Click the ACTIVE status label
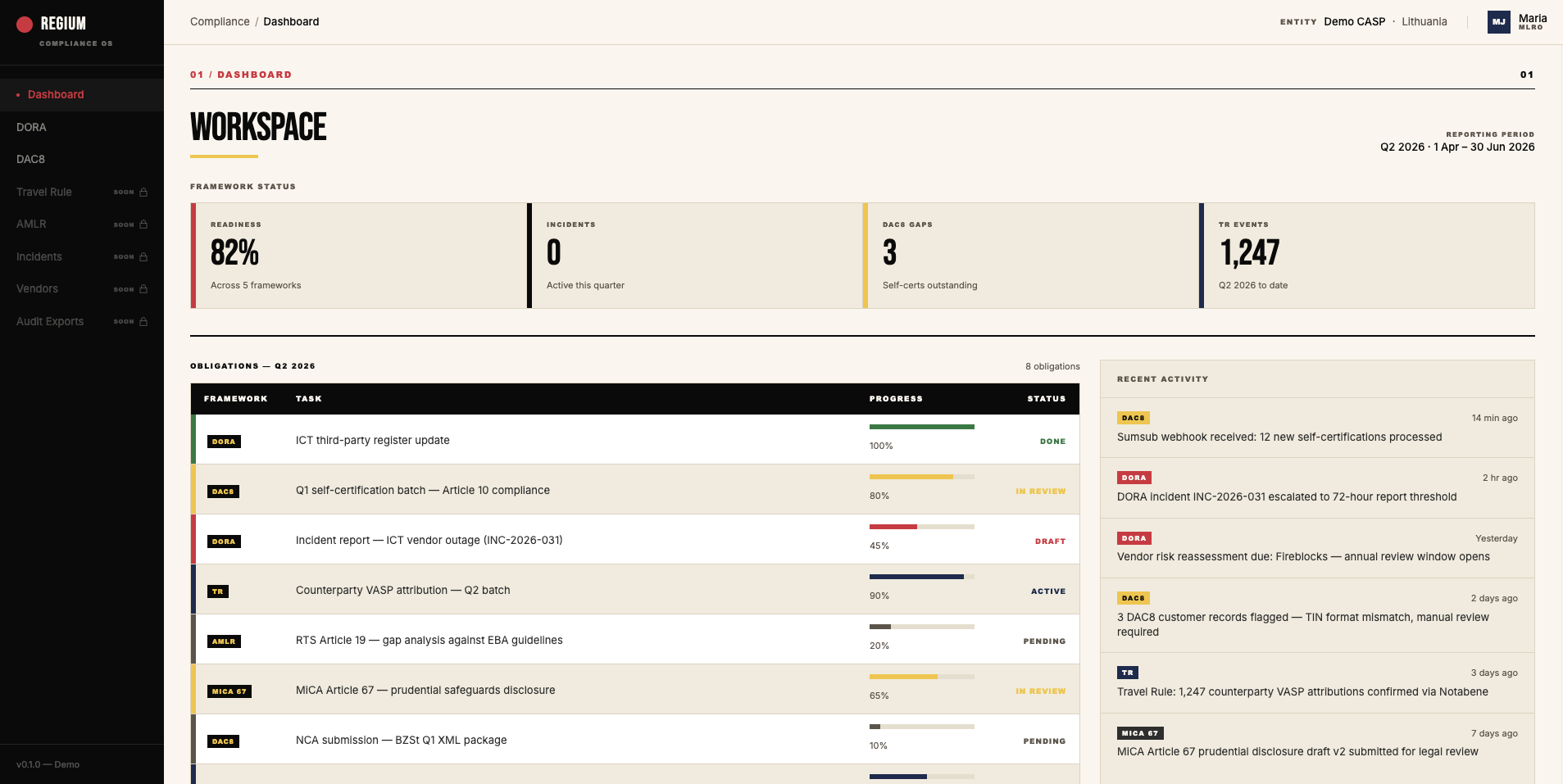 [x=1048, y=591]
